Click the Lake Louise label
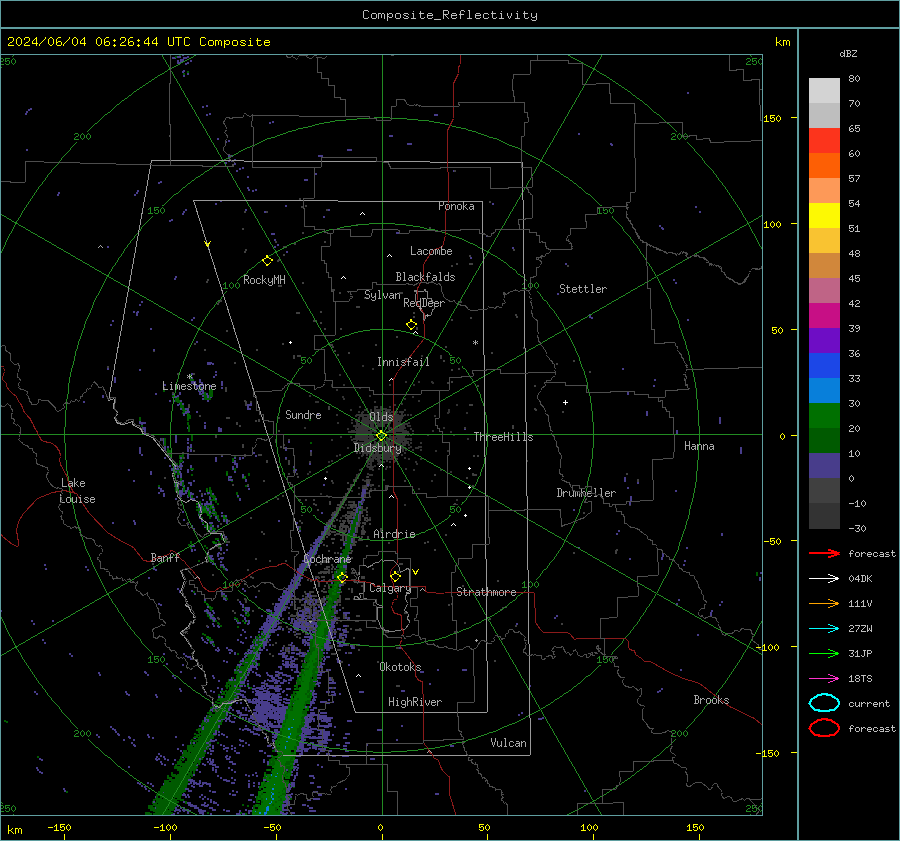This screenshot has height=841, width=900. (78, 491)
